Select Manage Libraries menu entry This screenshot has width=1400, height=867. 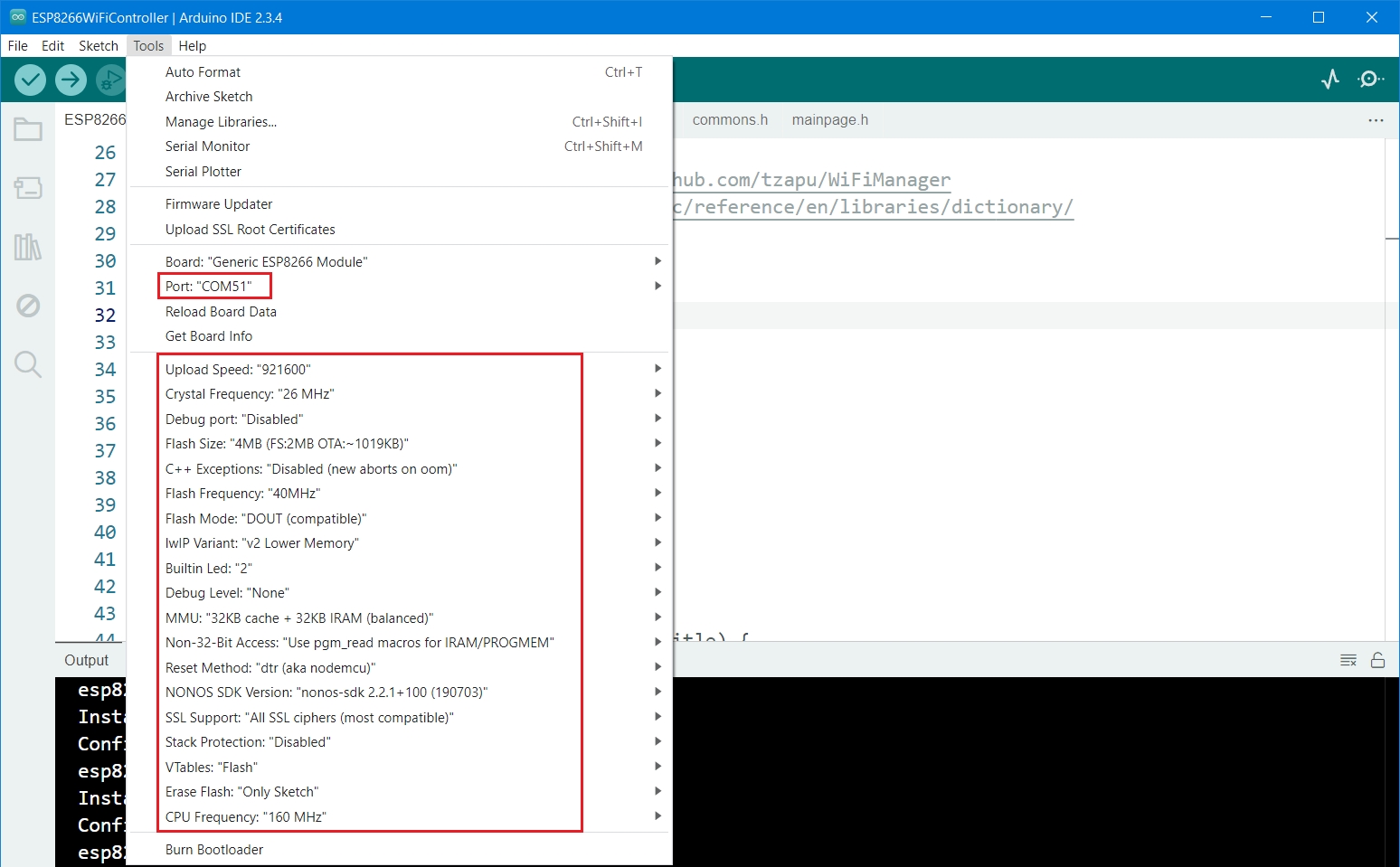(x=221, y=122)
